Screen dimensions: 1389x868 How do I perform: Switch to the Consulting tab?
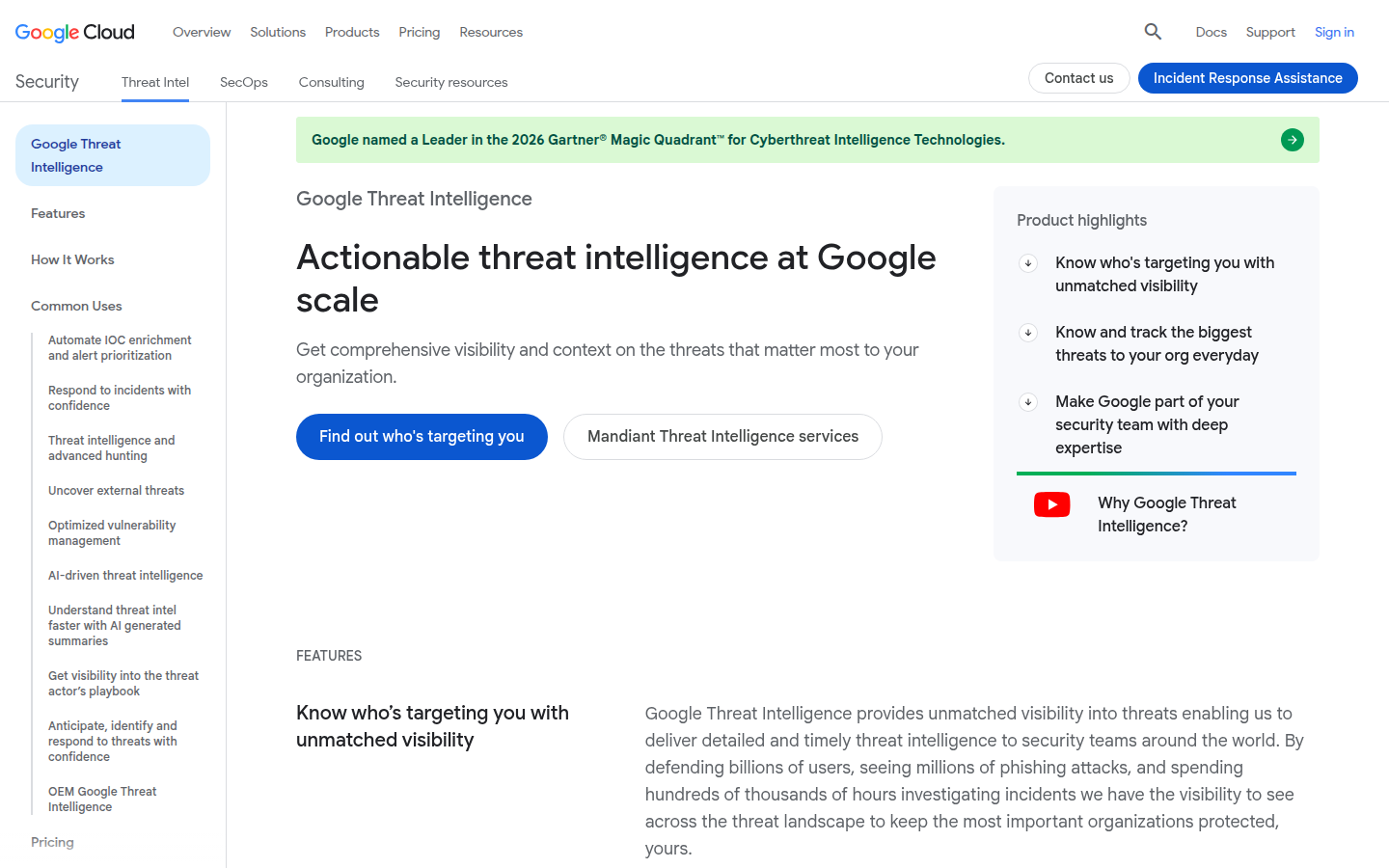click(332, 82)
